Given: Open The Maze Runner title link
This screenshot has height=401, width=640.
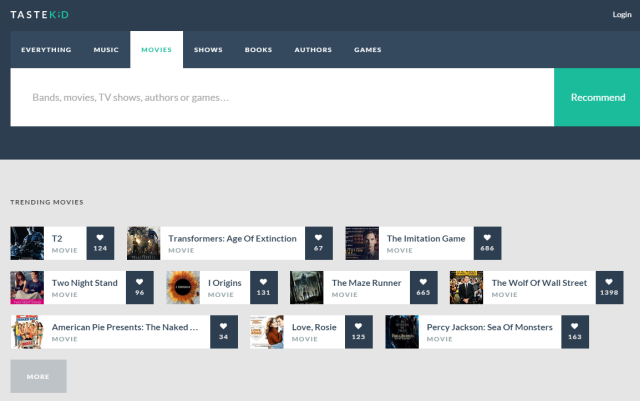Looking at the screenshot, I should coord(366,283).
